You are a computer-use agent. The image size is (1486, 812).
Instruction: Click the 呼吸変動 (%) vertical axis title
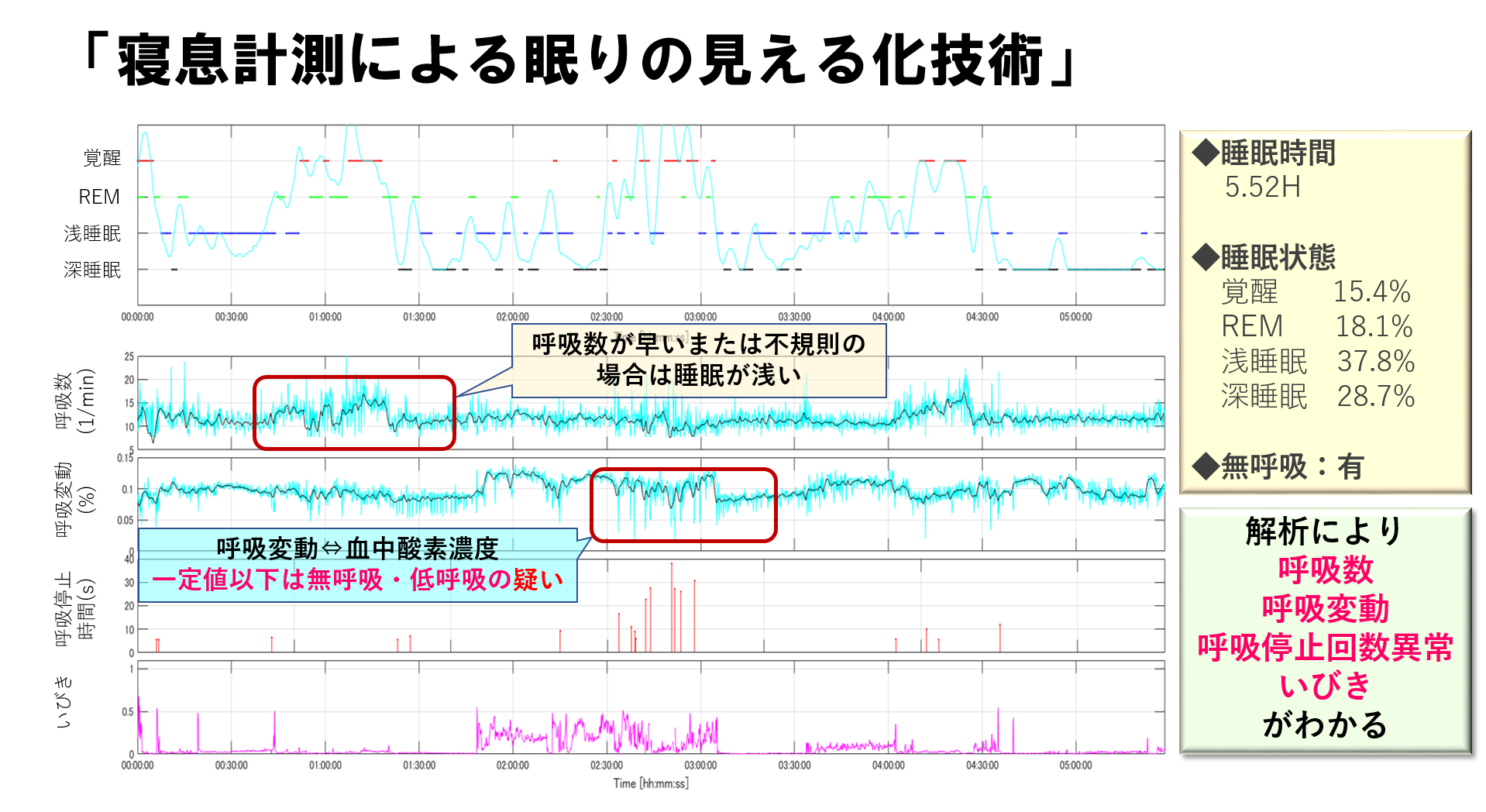pyautogui.click(x=74, y=499)
